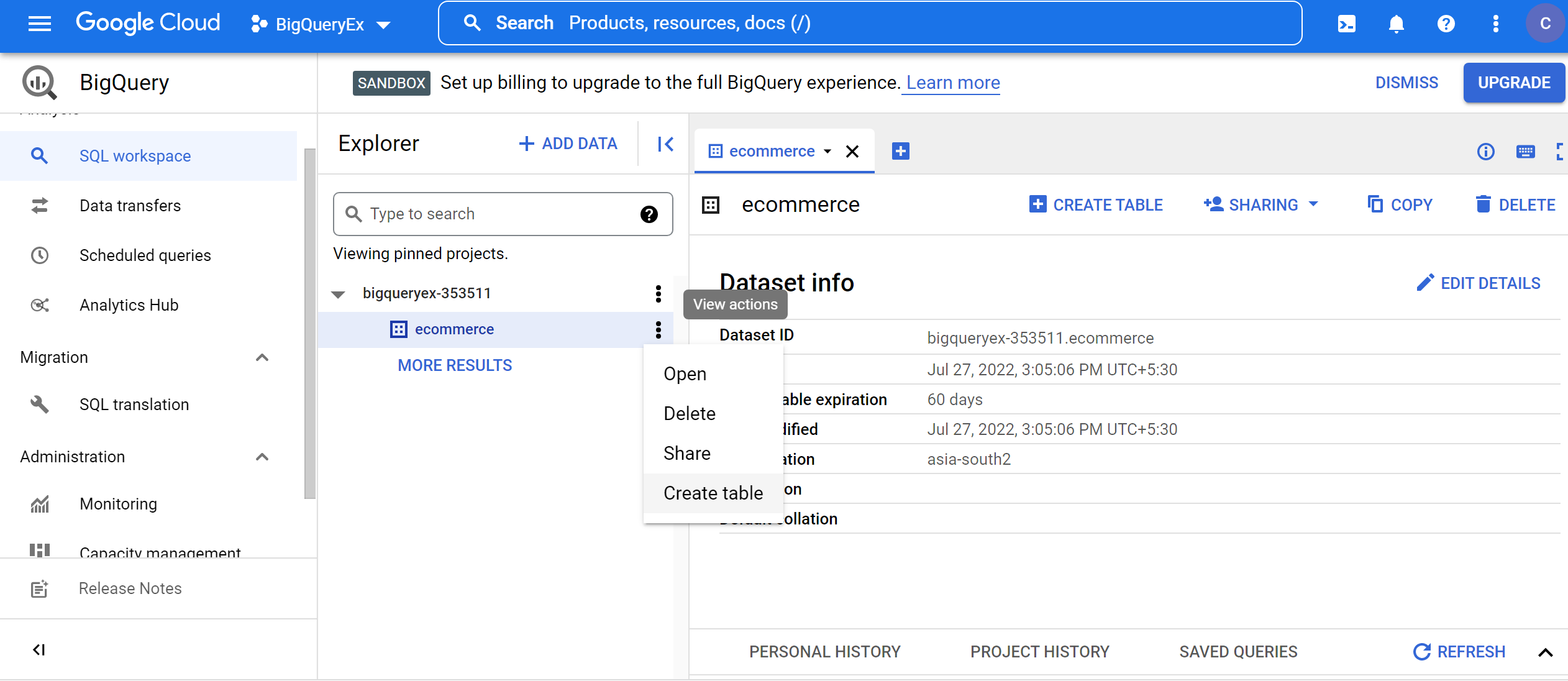1568x681 pixels.
Task: Collapse the Explorer panel
Action: tap(665, 144)
